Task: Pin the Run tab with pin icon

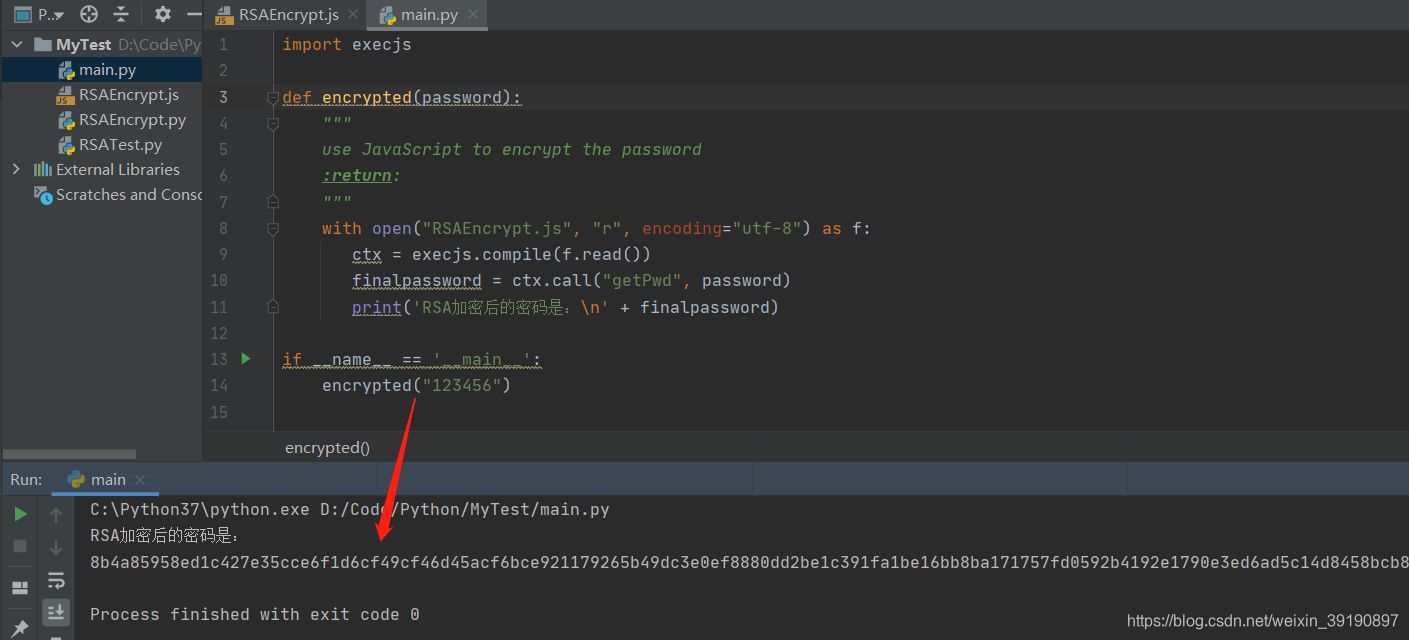Action: pyautogui.click(x=20, y=629)
